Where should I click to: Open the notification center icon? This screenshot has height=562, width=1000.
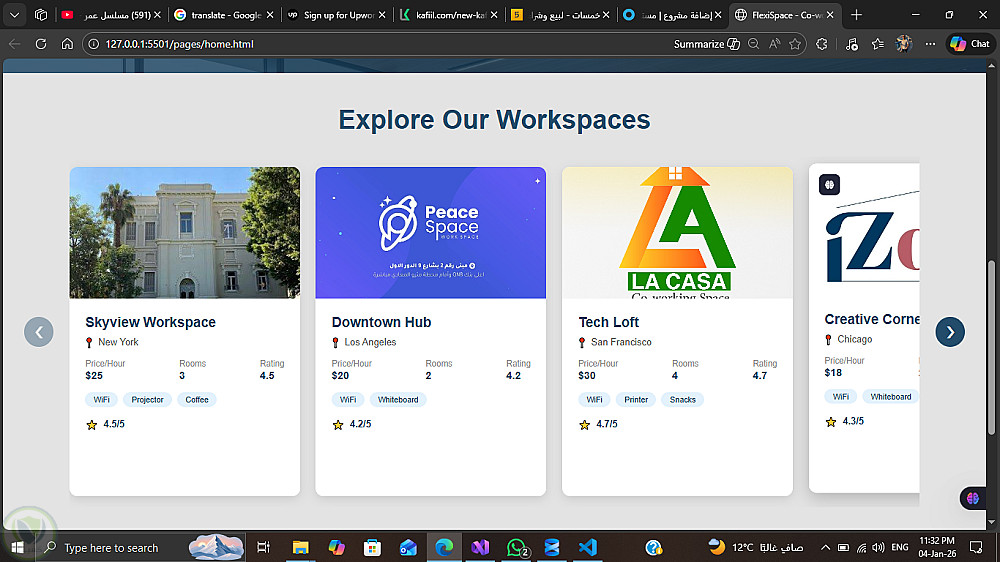click(x=976, y=547)
